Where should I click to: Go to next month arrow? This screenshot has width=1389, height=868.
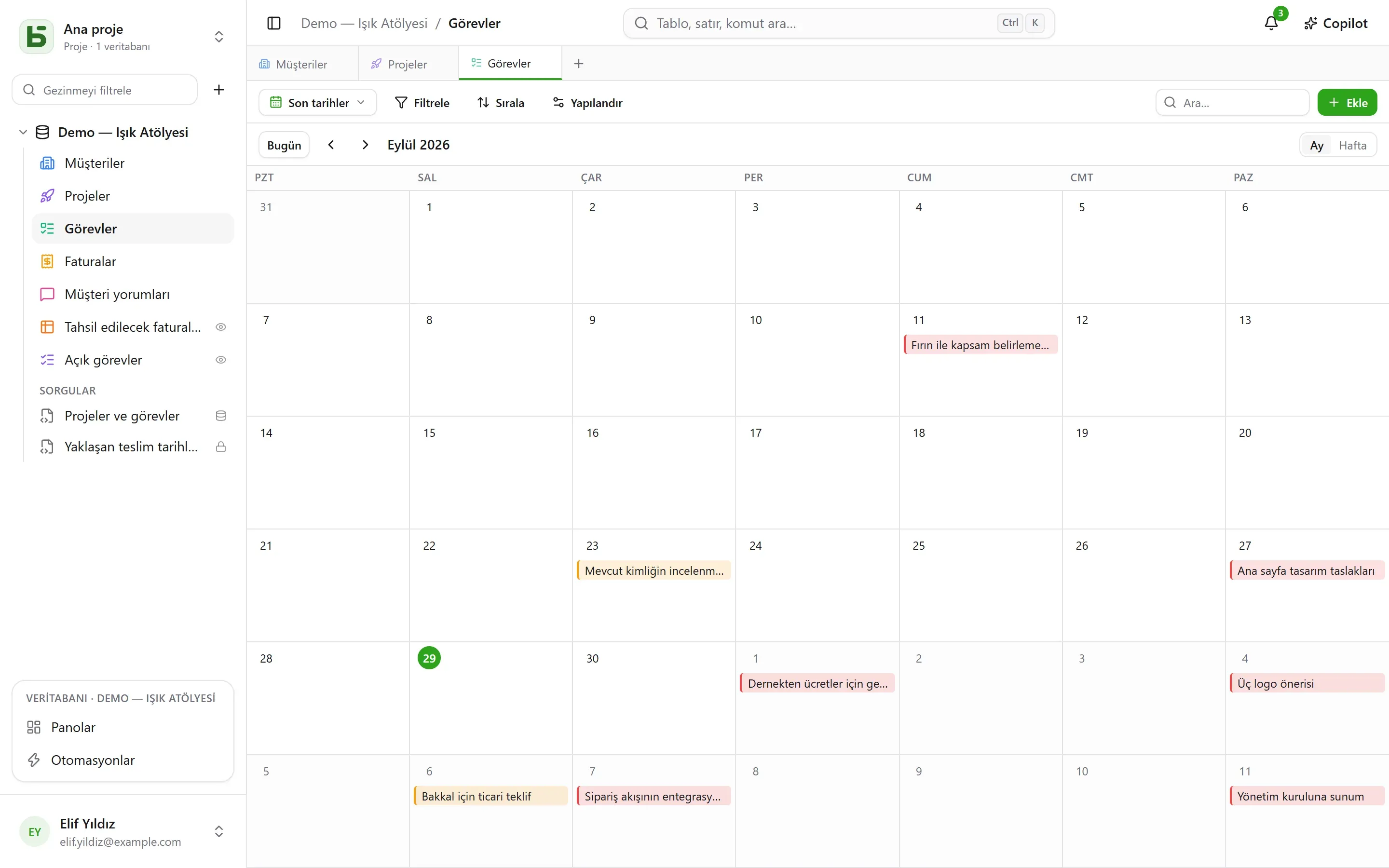365,145
